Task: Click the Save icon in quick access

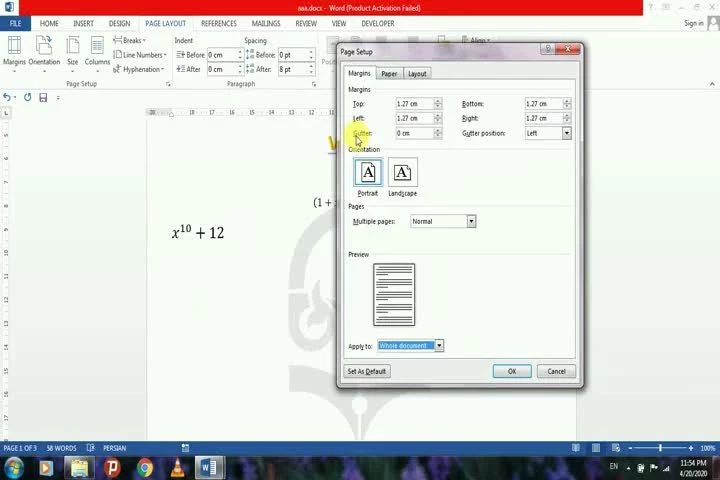Action: 43,97
